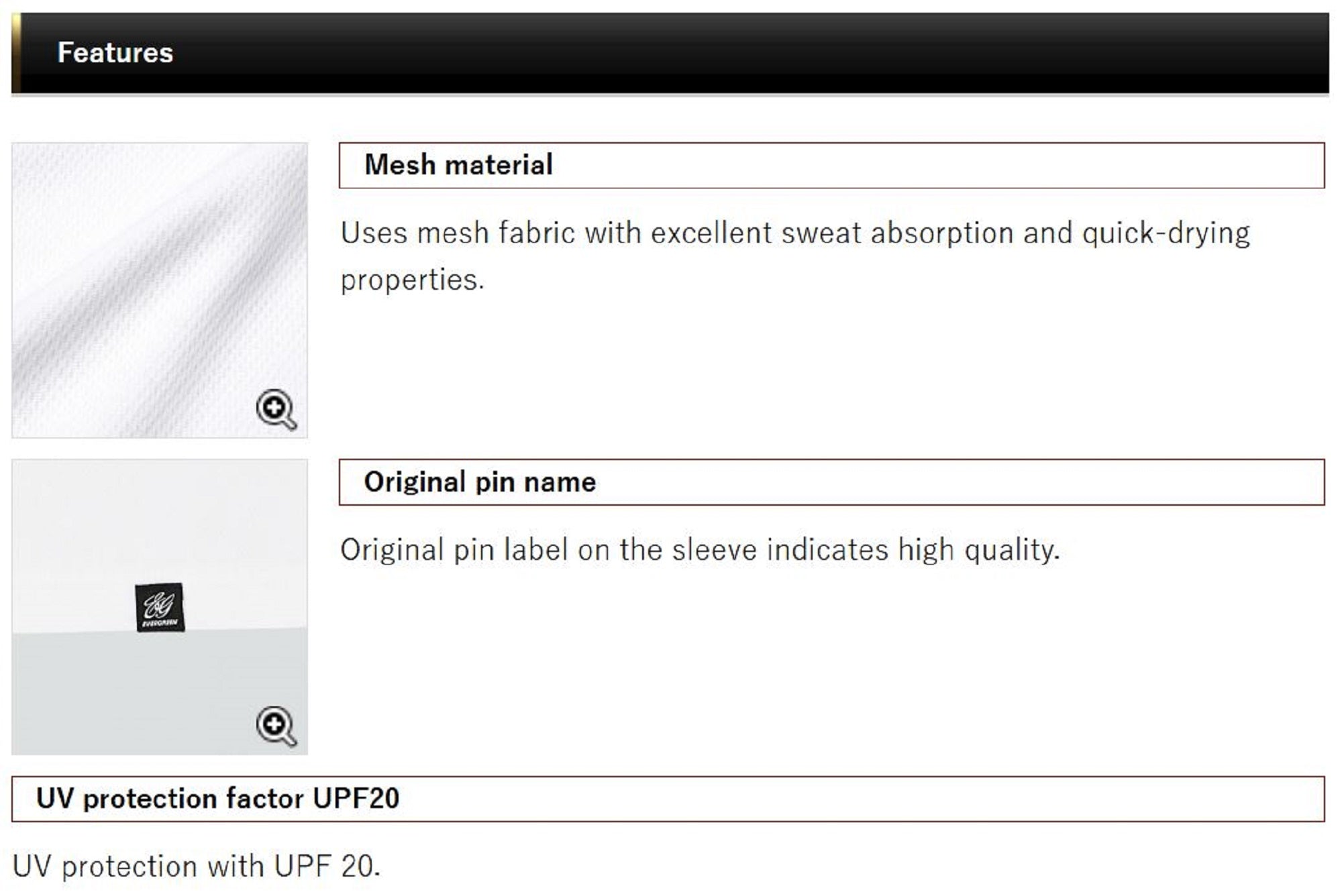Screen dimensions: 1342x896
Task: Click the words "Uses mesh fabric"
Action: click(414, 233)
